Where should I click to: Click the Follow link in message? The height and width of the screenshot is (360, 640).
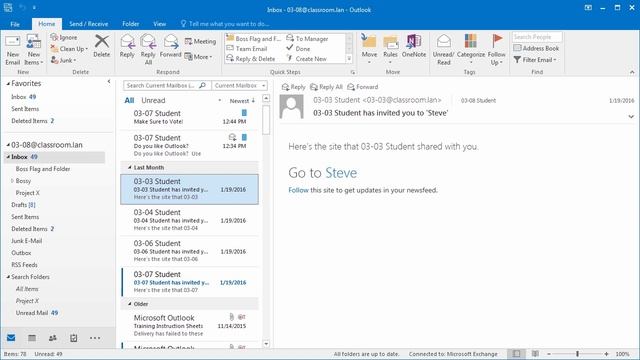click(298, 190)
